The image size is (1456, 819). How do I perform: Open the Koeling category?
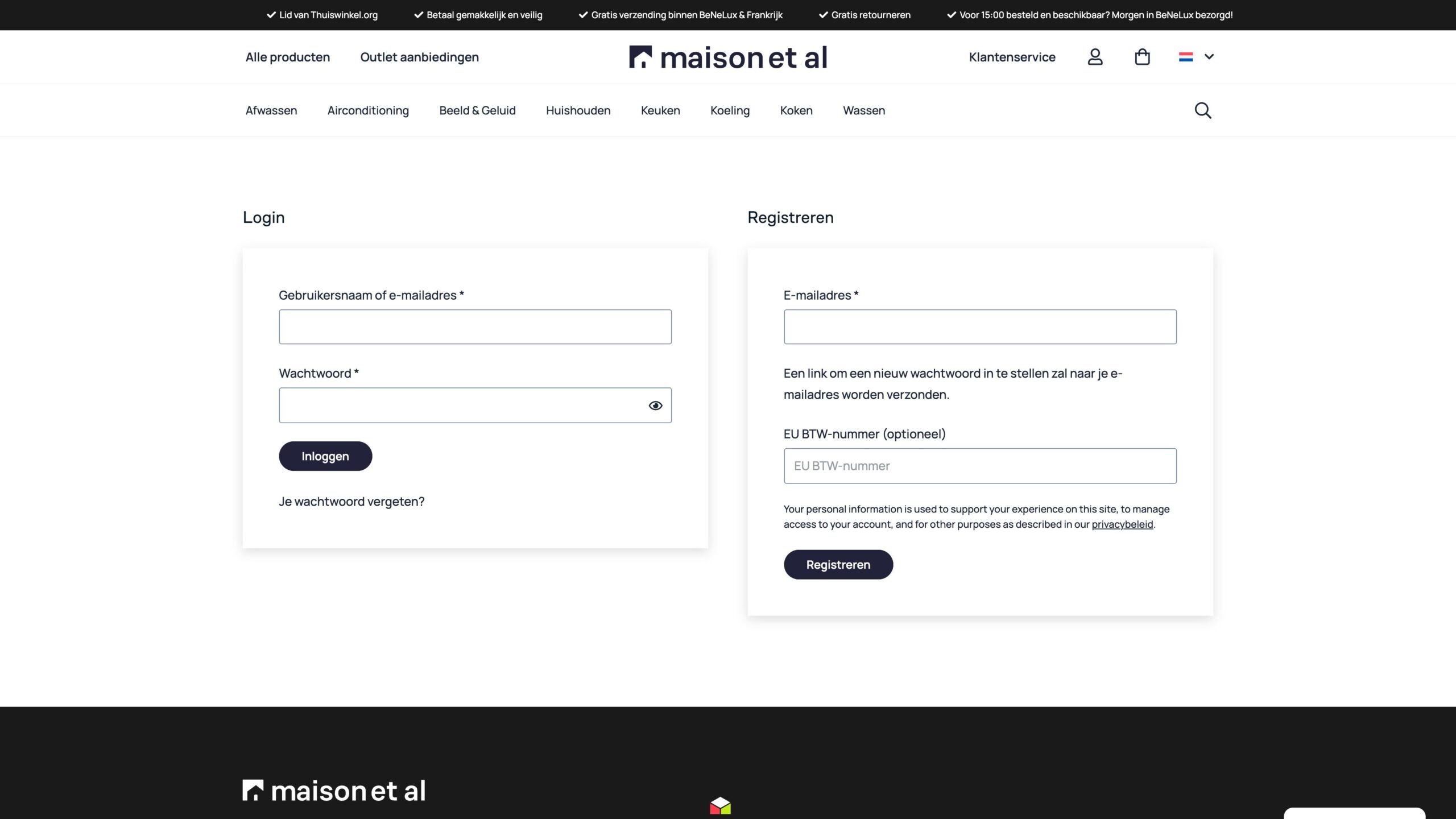click(730, 110)
